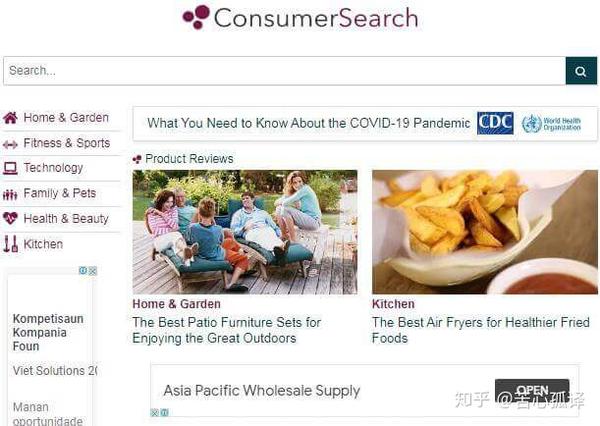Click inside the Search text field
The width and height of the screenshot is (600, 426).
pyautogui.click(x=284, y=71)
